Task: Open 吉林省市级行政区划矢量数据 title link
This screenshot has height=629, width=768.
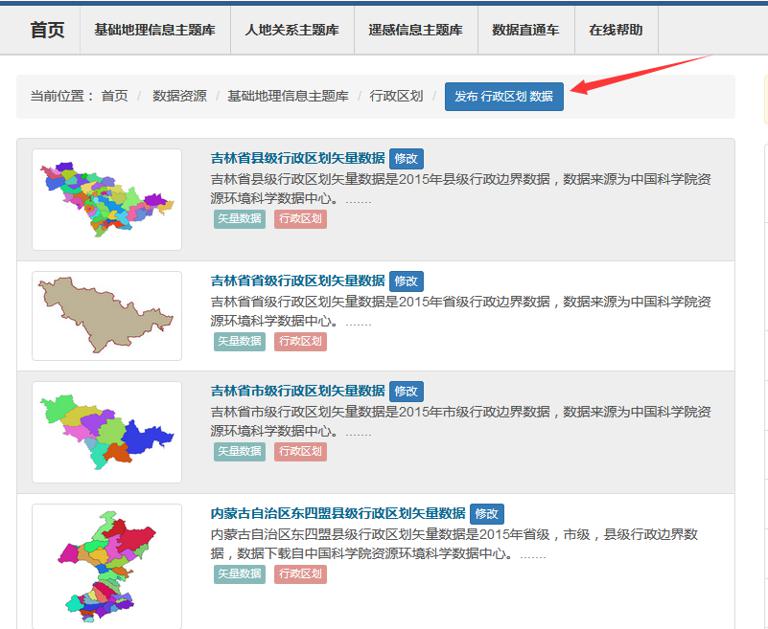Action: 298,391
